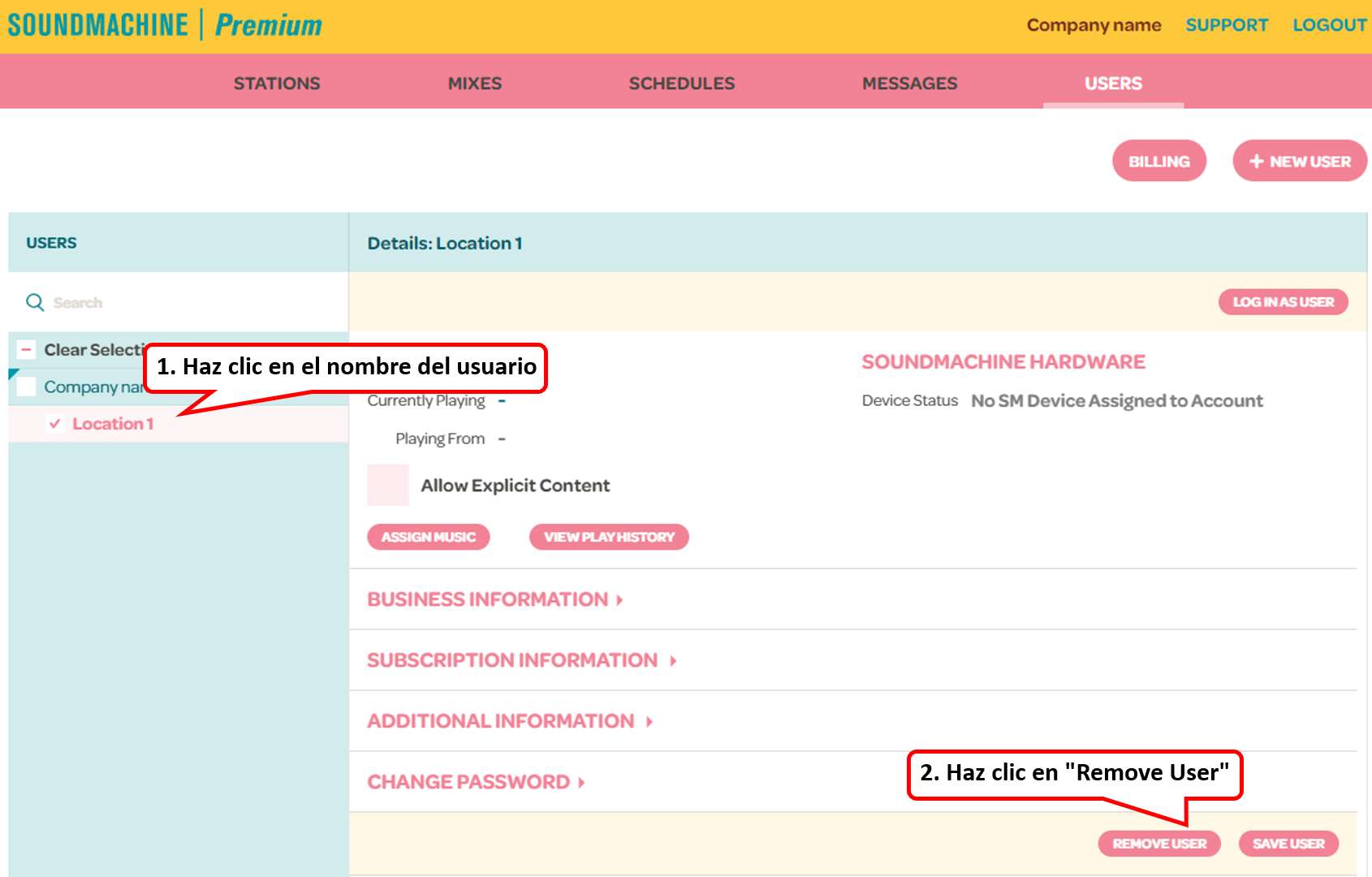Viewport: 1372px width, 877px height.
Task: Open the Support link
Action: point(1227,25)
